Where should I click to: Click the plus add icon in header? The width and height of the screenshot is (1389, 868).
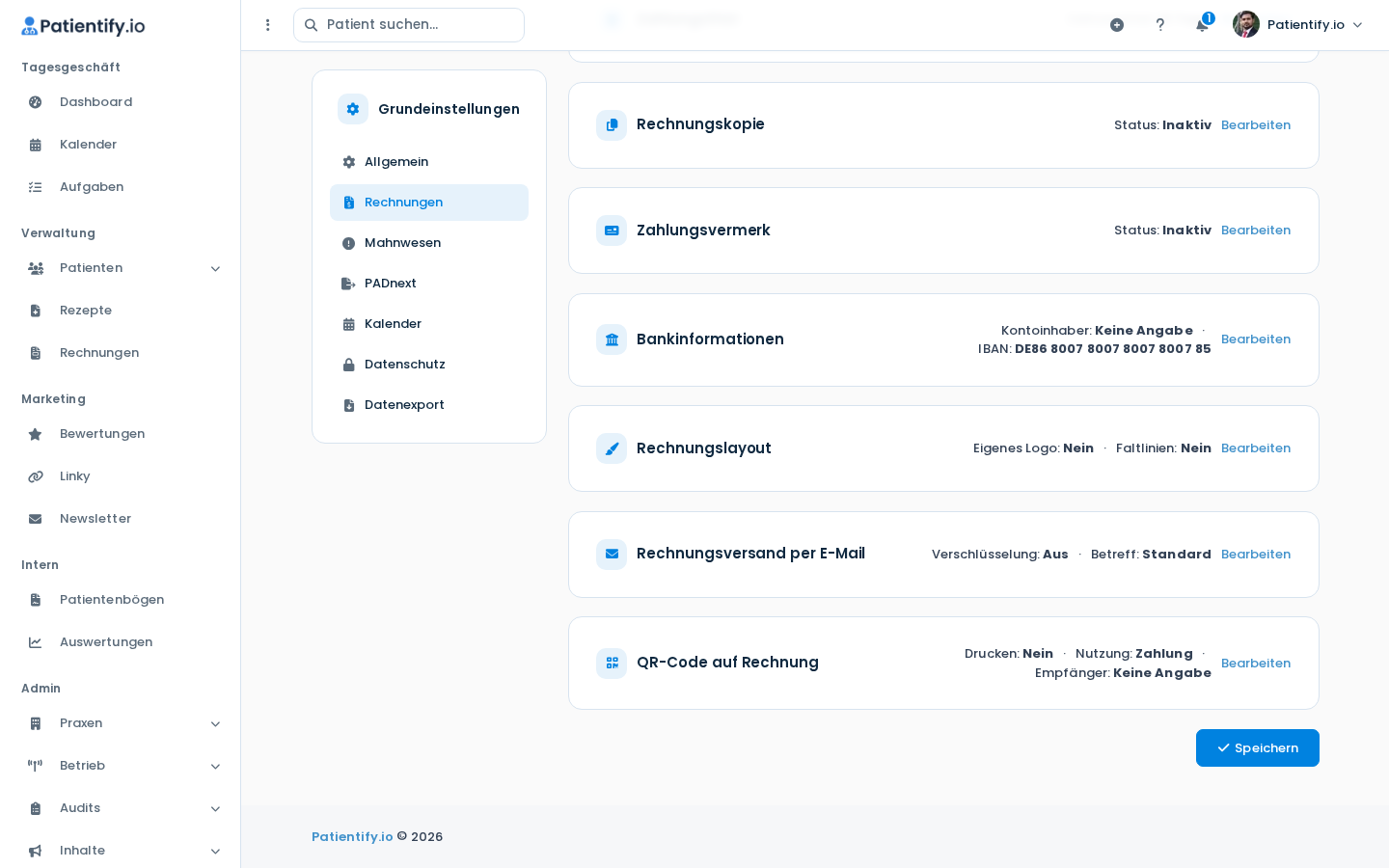tap(1117, 25)
